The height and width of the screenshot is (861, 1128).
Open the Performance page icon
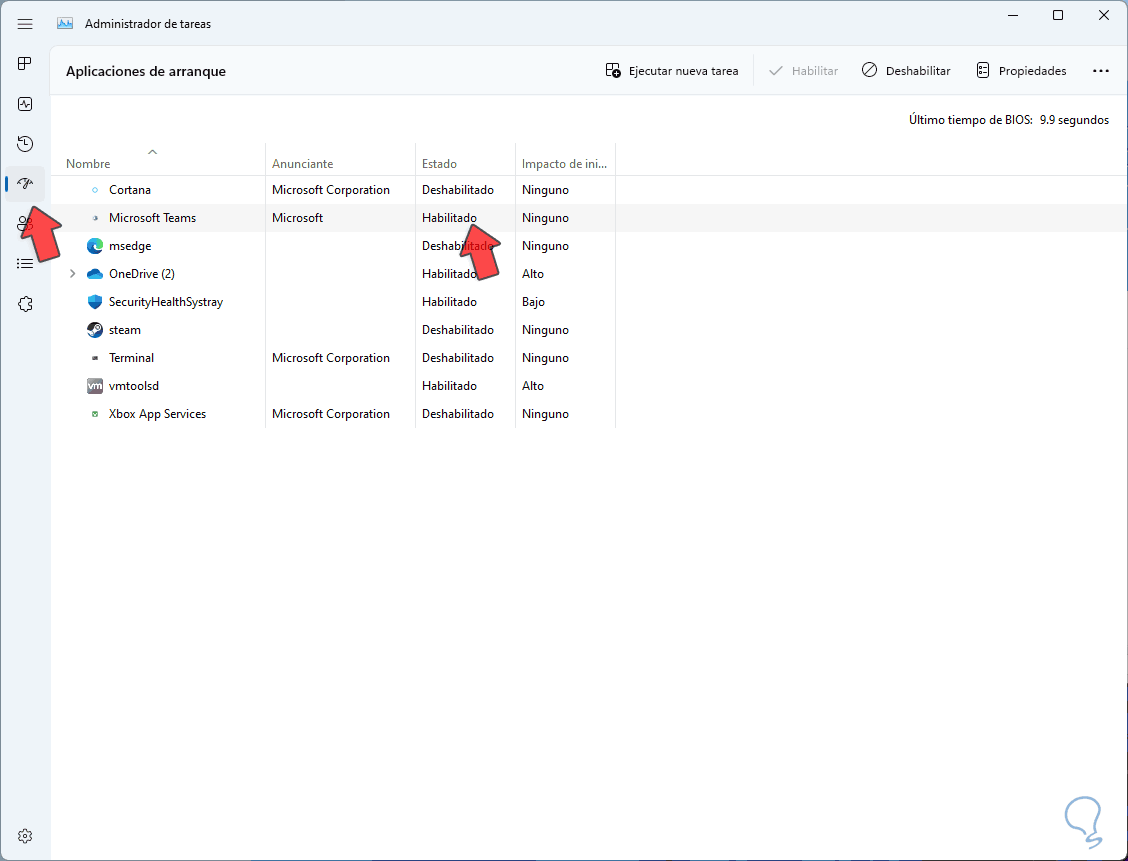click(x=25, y=104)
